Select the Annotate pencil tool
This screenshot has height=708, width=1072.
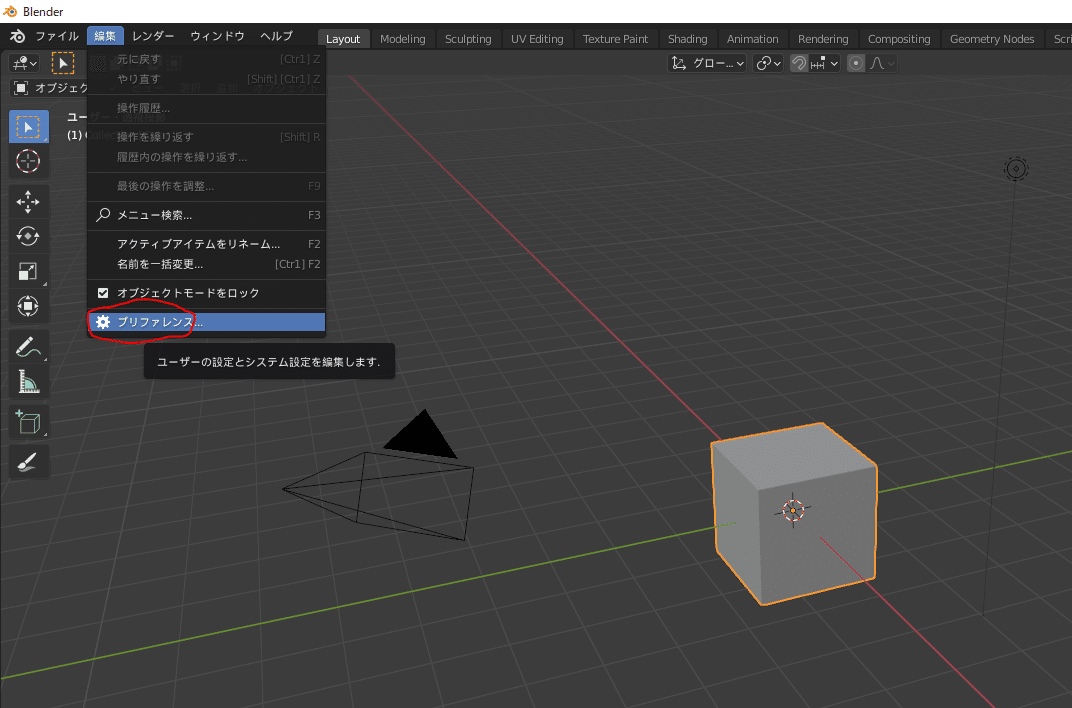[x=28, y=346]
